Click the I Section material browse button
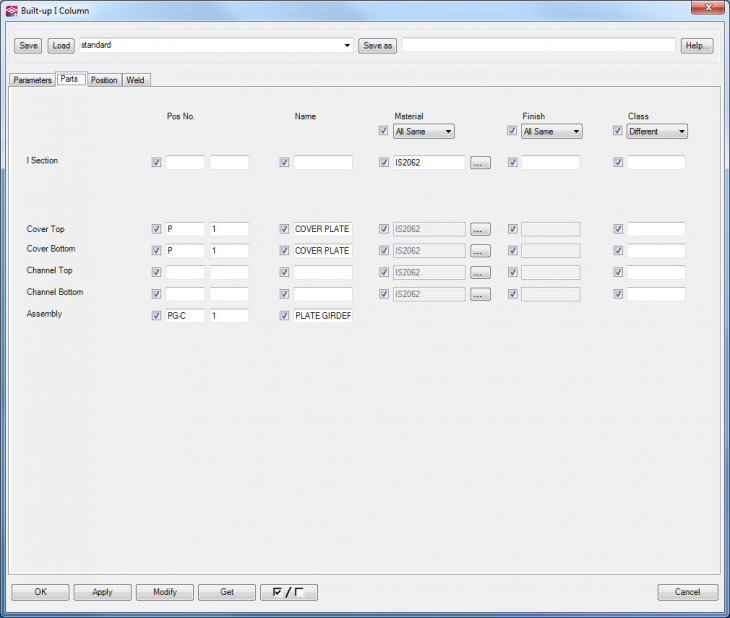The height and width of the screenshot is (618, 730). click(x=480, y=163)
